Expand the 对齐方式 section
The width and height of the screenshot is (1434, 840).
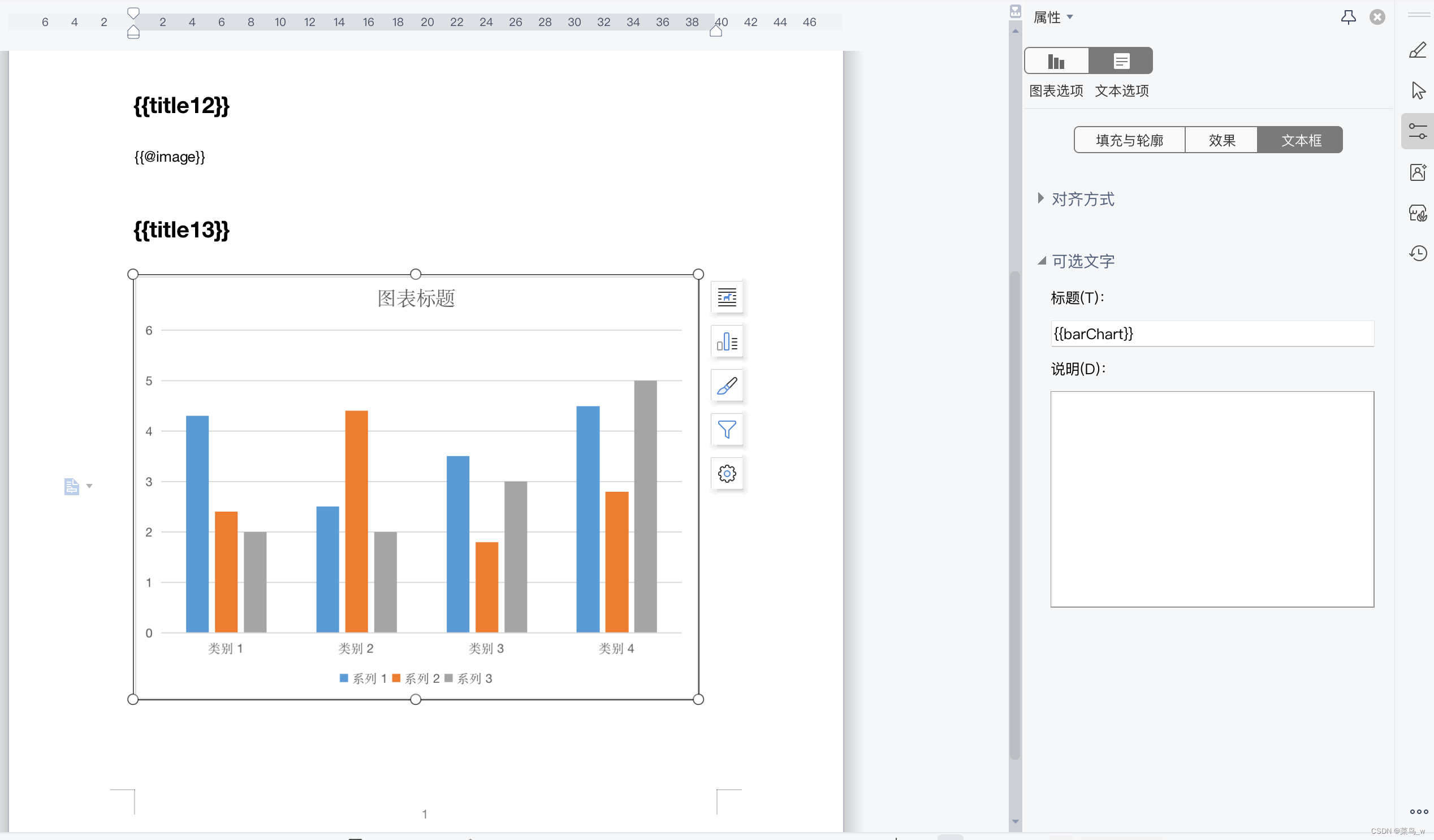pyautogui.click(x=1075, y=199)
